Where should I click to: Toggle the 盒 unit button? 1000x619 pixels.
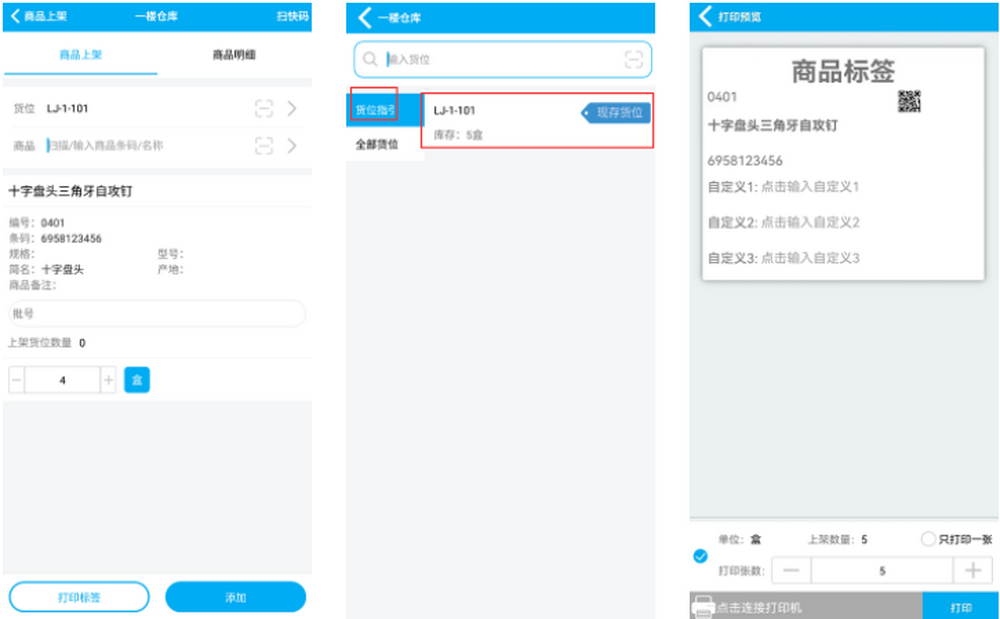[137, 380]
